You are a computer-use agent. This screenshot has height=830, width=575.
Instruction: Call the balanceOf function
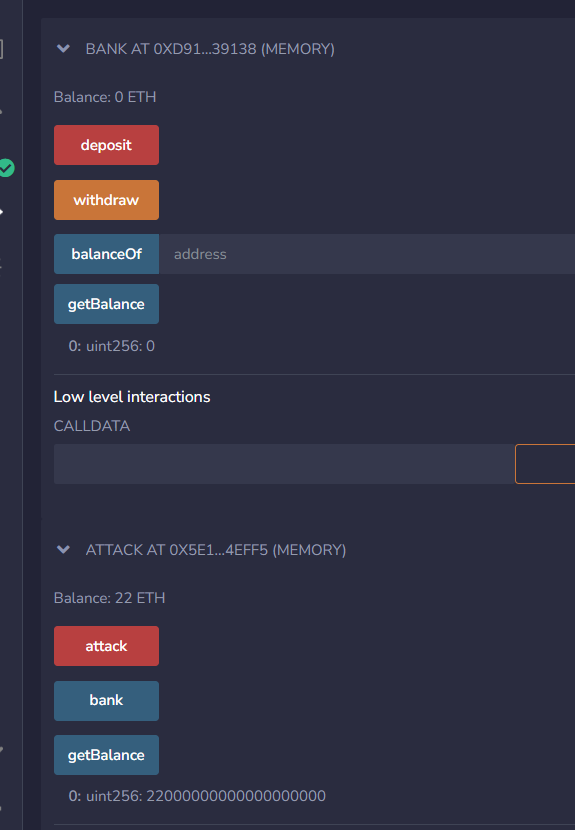(x=106, y=254)
